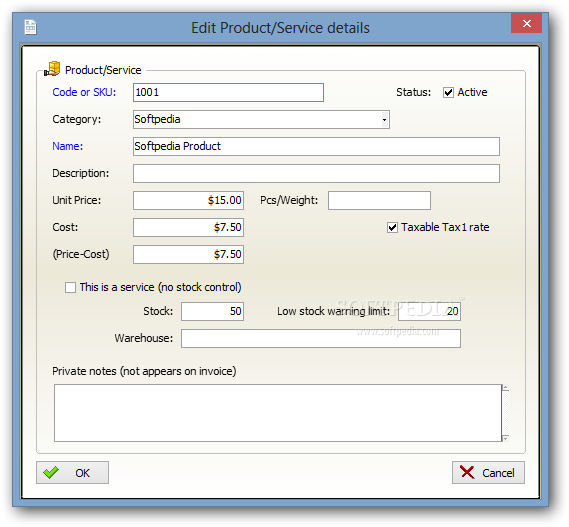Click the Unit Price field showing $15.00
Viewport: 569px width, 527px height.
188,200
